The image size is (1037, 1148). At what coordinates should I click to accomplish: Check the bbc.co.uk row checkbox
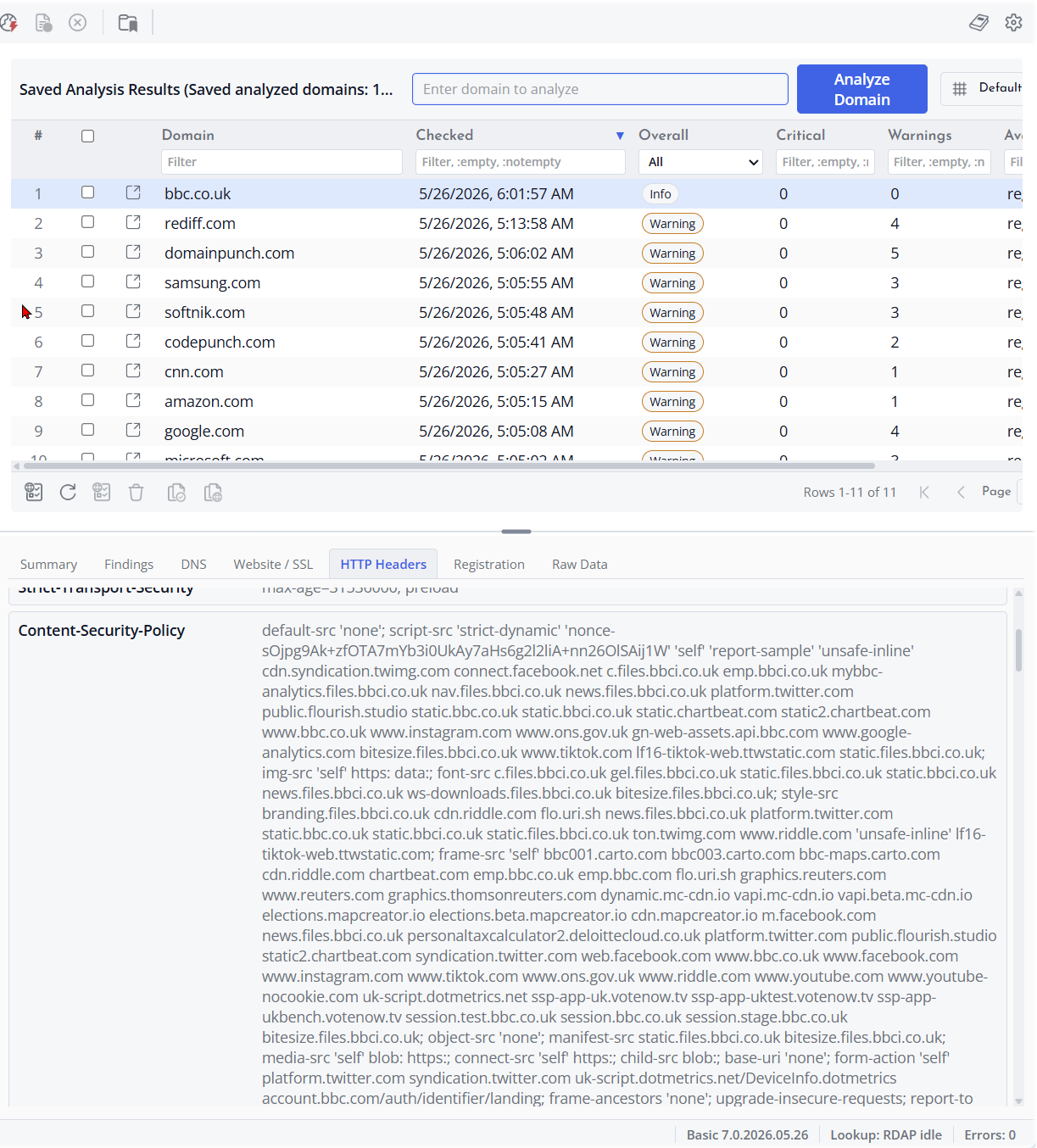coord(87,192)
